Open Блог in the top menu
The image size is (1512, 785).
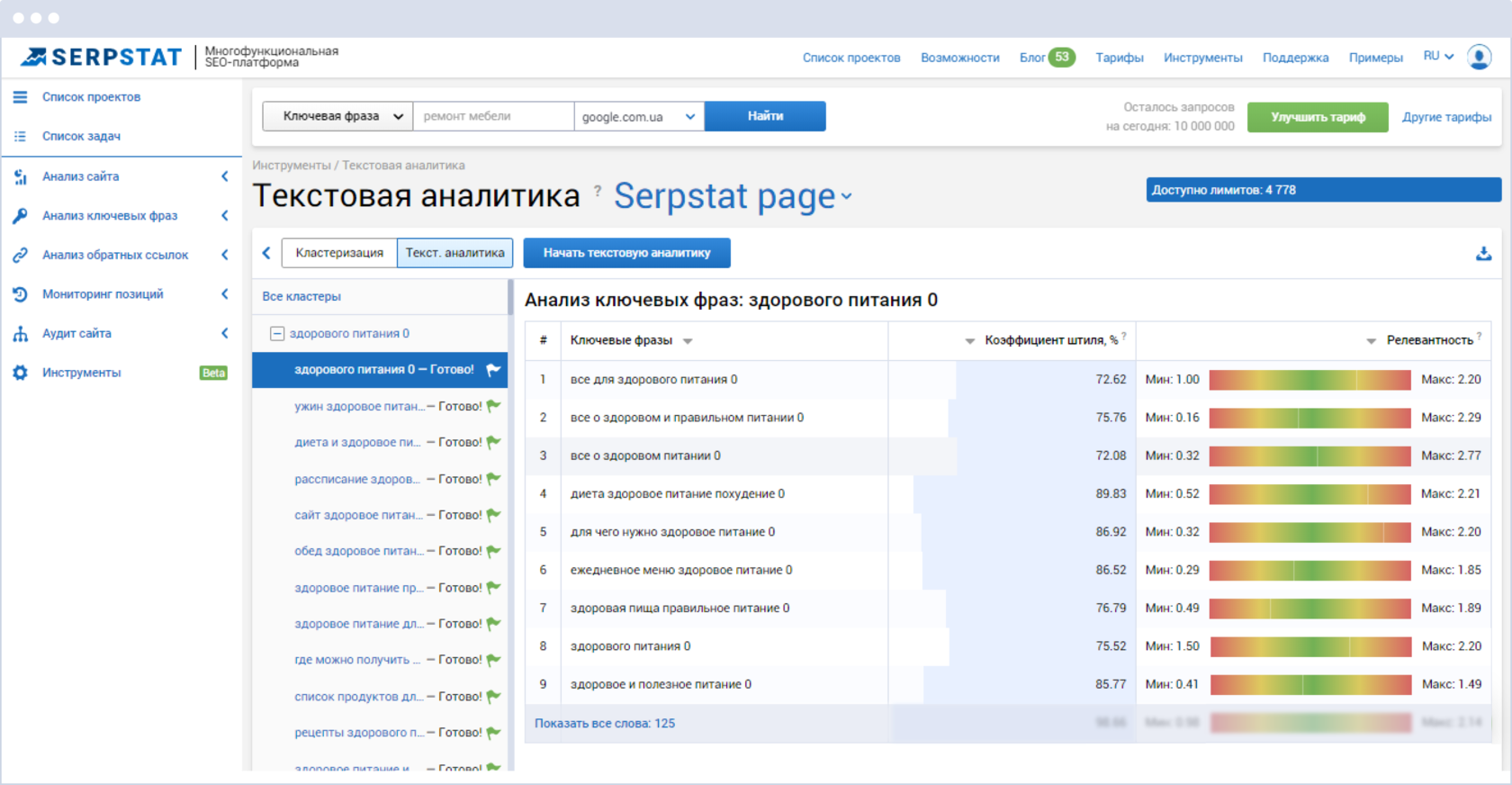(x=1031, y=58)
